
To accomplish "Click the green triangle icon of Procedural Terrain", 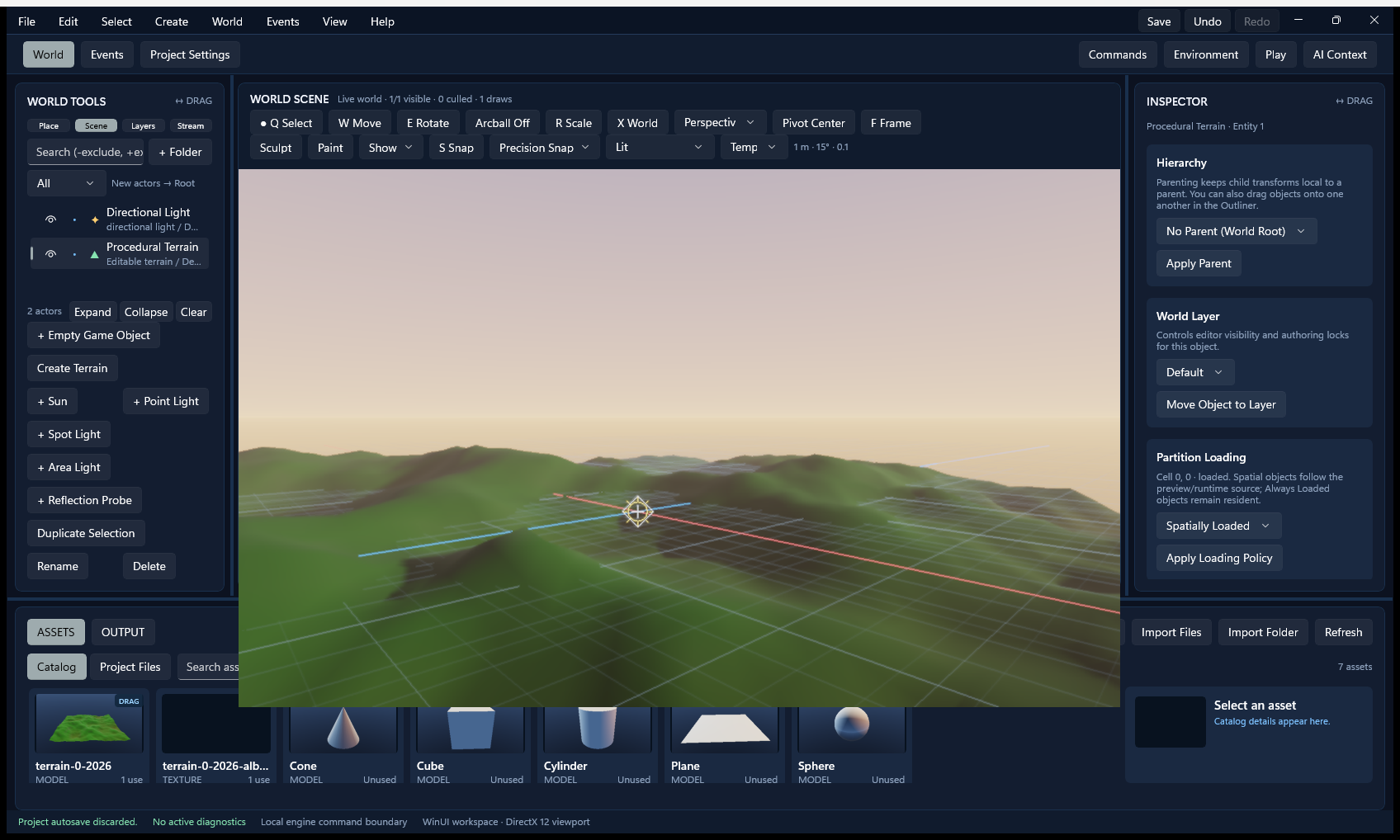I will [94, 254].
